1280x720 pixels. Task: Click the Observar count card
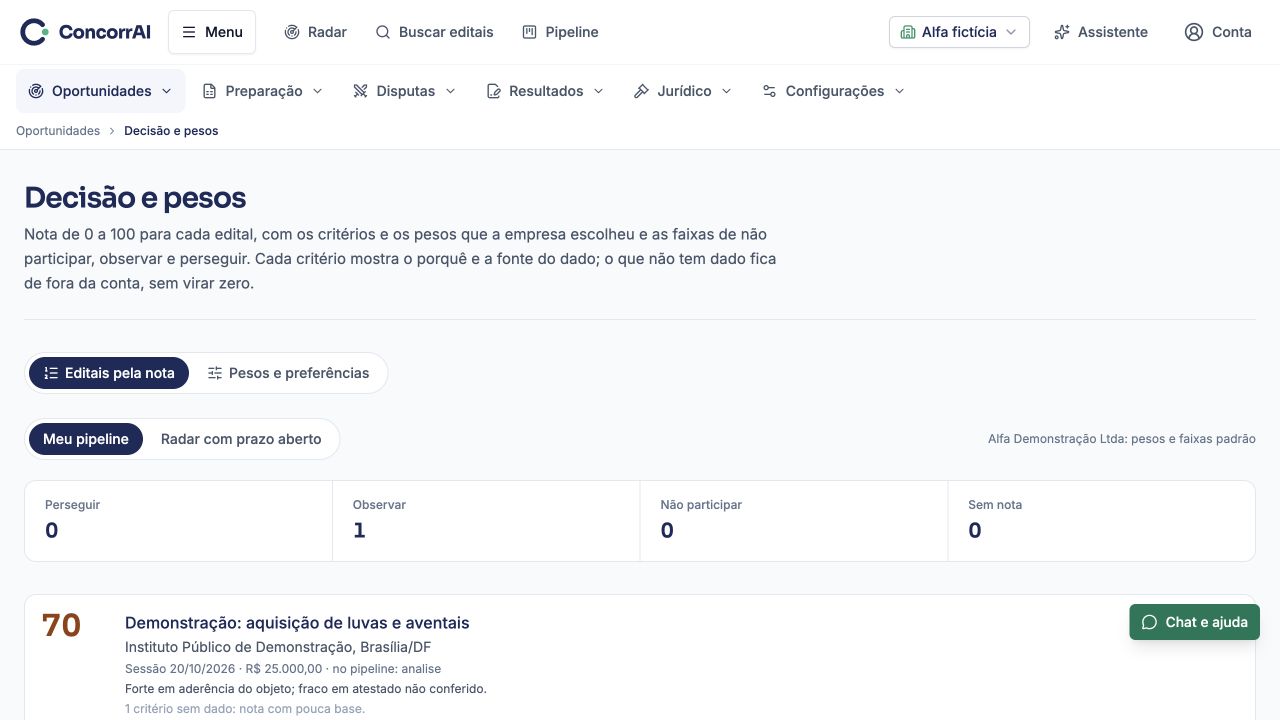486,521
